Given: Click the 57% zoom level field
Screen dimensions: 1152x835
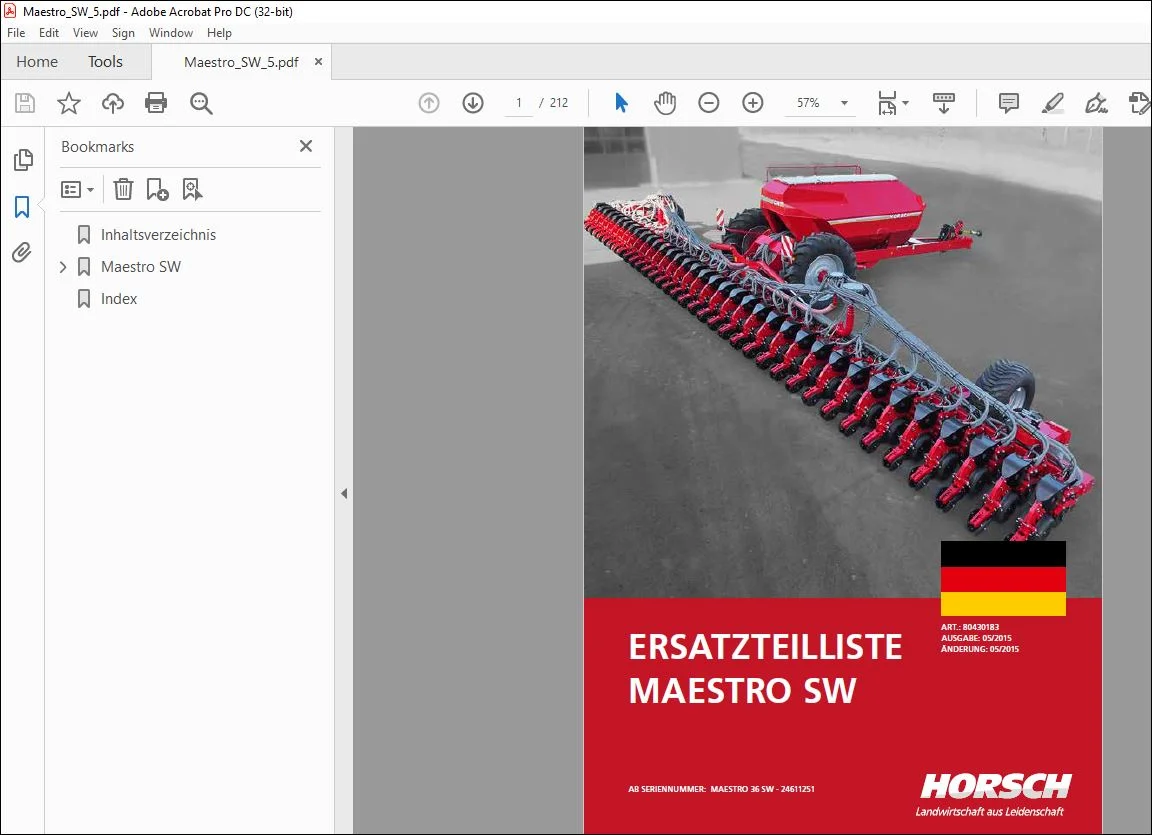Looking at the screenshot, I should (x=808, y=103).
